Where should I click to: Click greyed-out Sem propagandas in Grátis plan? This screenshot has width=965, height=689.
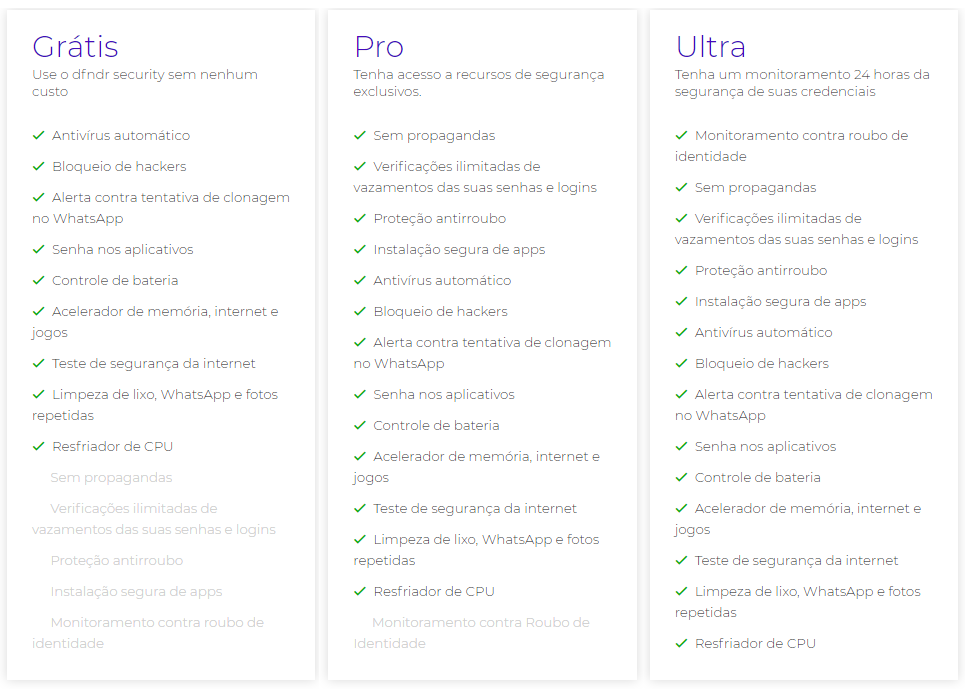click(111, 477)
